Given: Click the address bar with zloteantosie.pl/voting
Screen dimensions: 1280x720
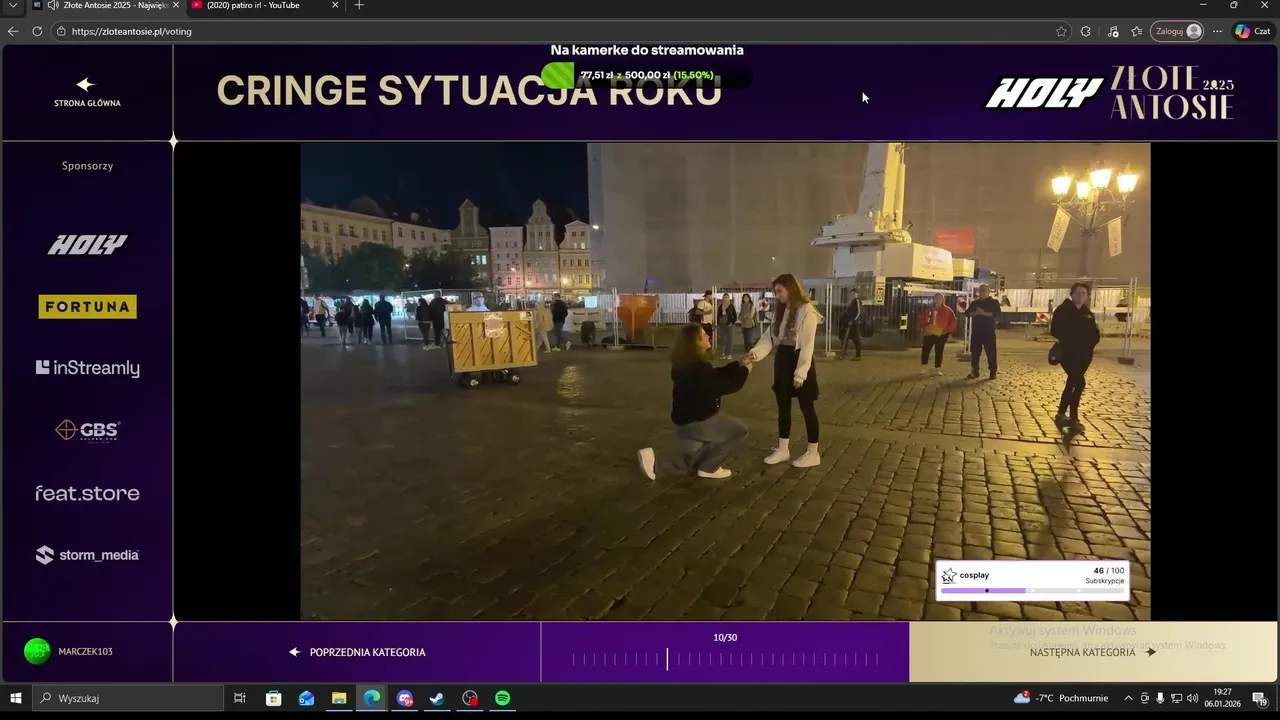Looking at the screenshot, I should 560,31.
